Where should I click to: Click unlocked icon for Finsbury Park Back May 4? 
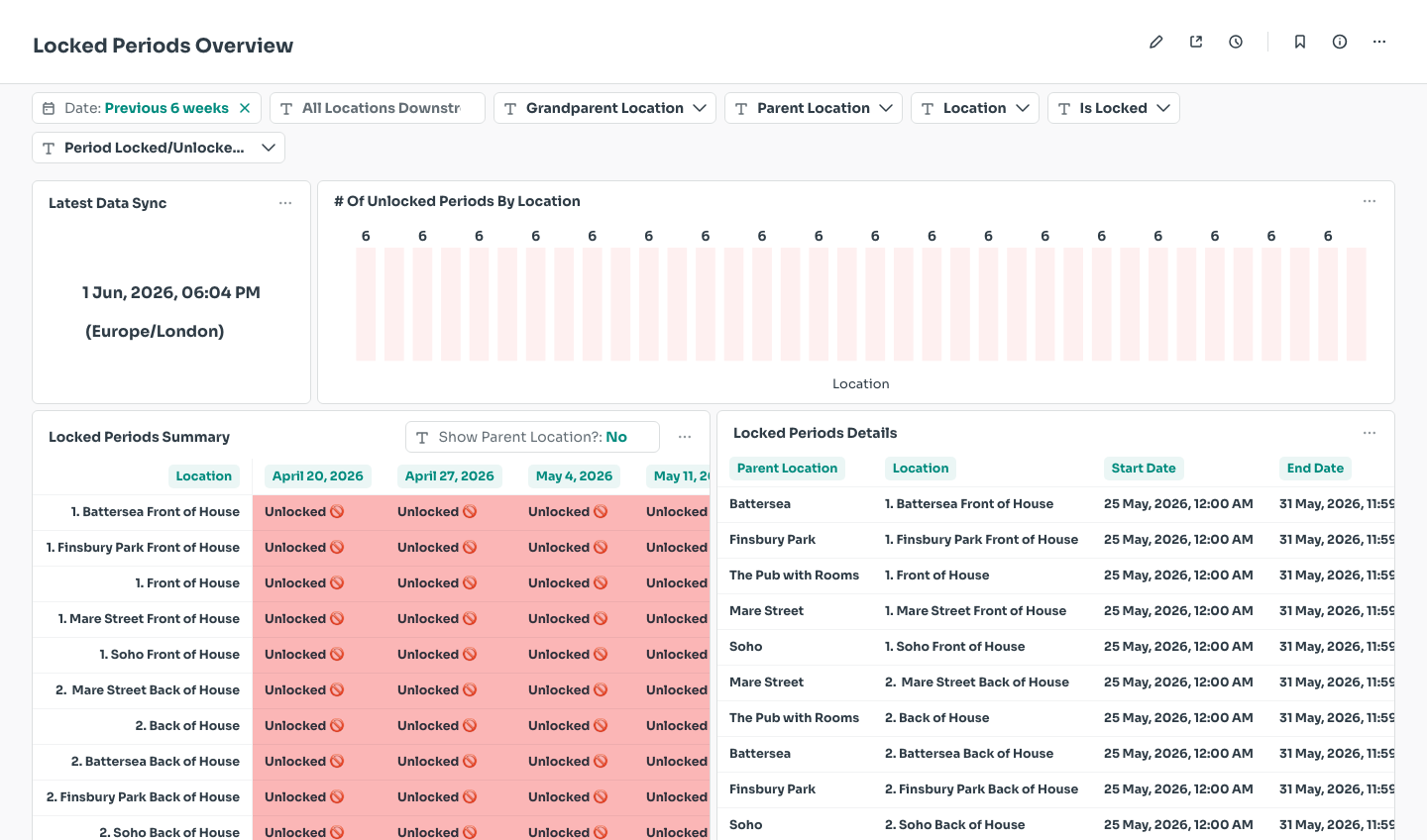click(601, 797)
